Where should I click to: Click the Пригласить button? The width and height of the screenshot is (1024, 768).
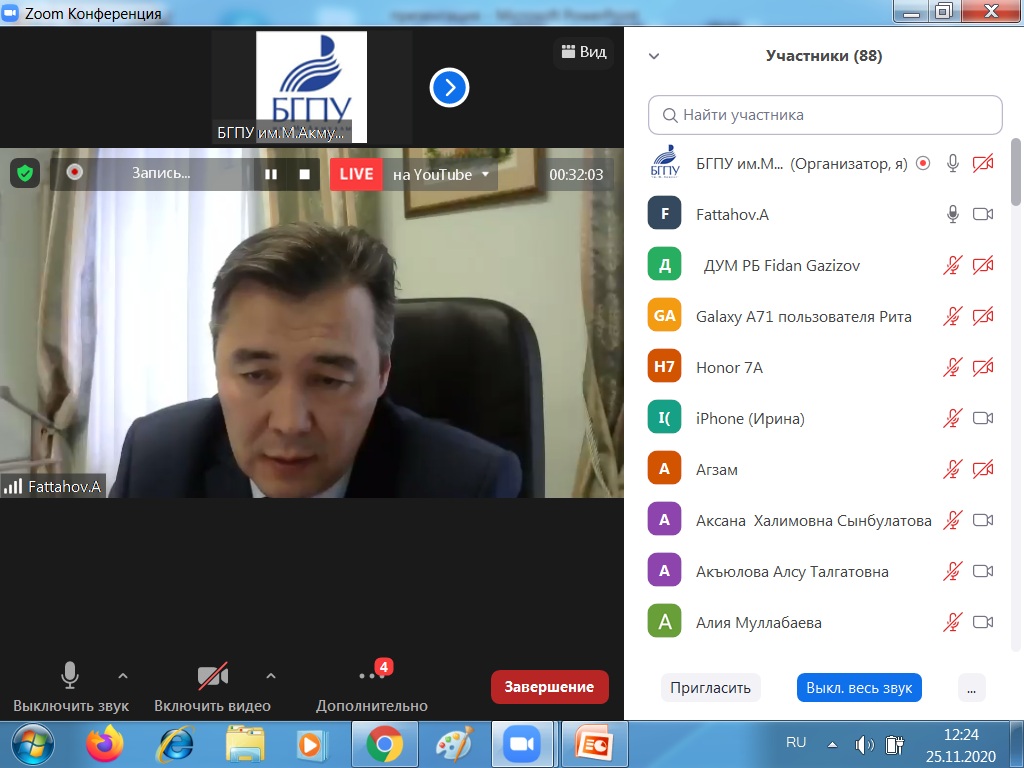coord(710,688)
